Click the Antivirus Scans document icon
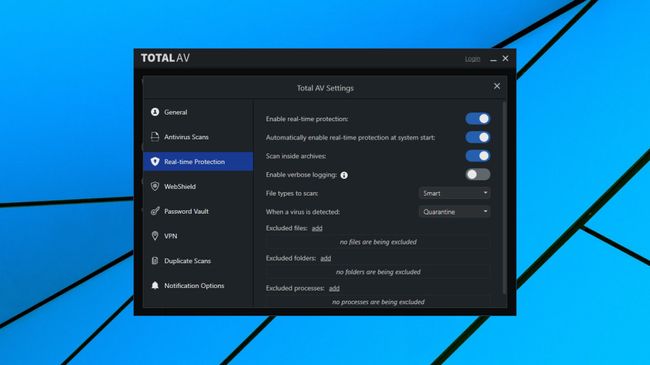Image resolution: width=650 pixels, height=365 pixels. [x=155, y=137]
